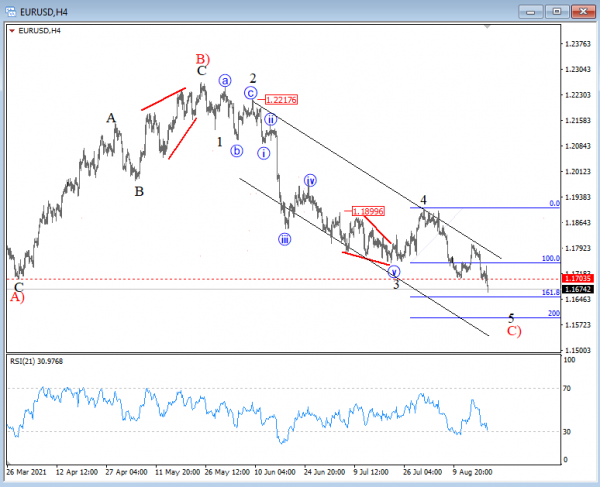
Task: Click the EURUSD chart window icon
Action: pos(11,11)
